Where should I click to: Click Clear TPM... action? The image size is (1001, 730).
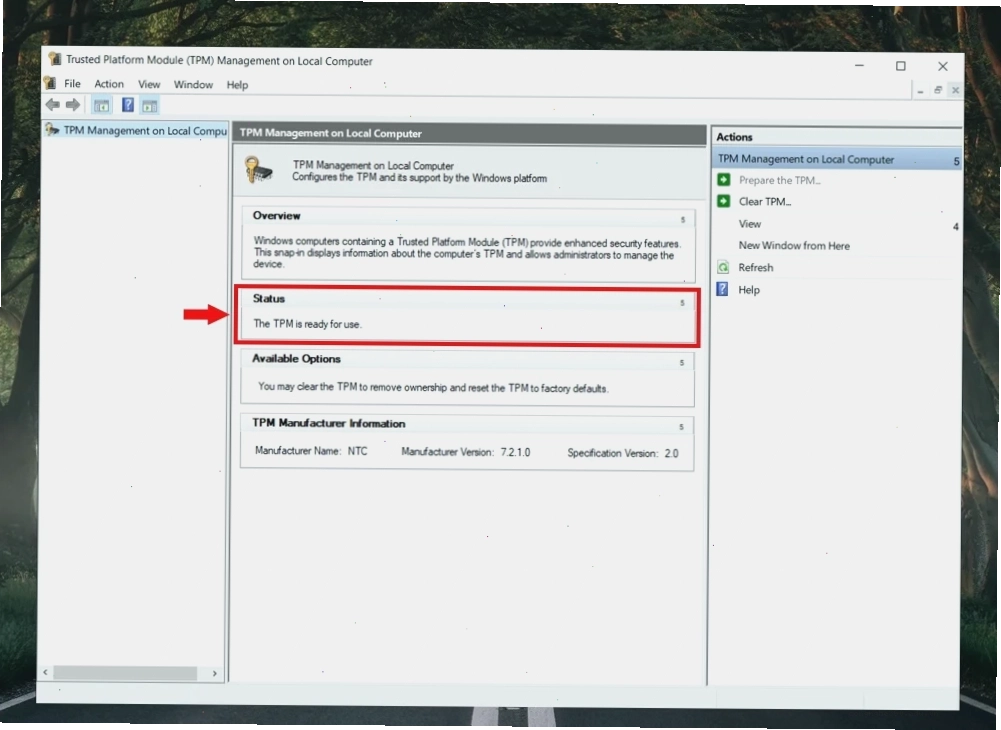pos(765,202)
